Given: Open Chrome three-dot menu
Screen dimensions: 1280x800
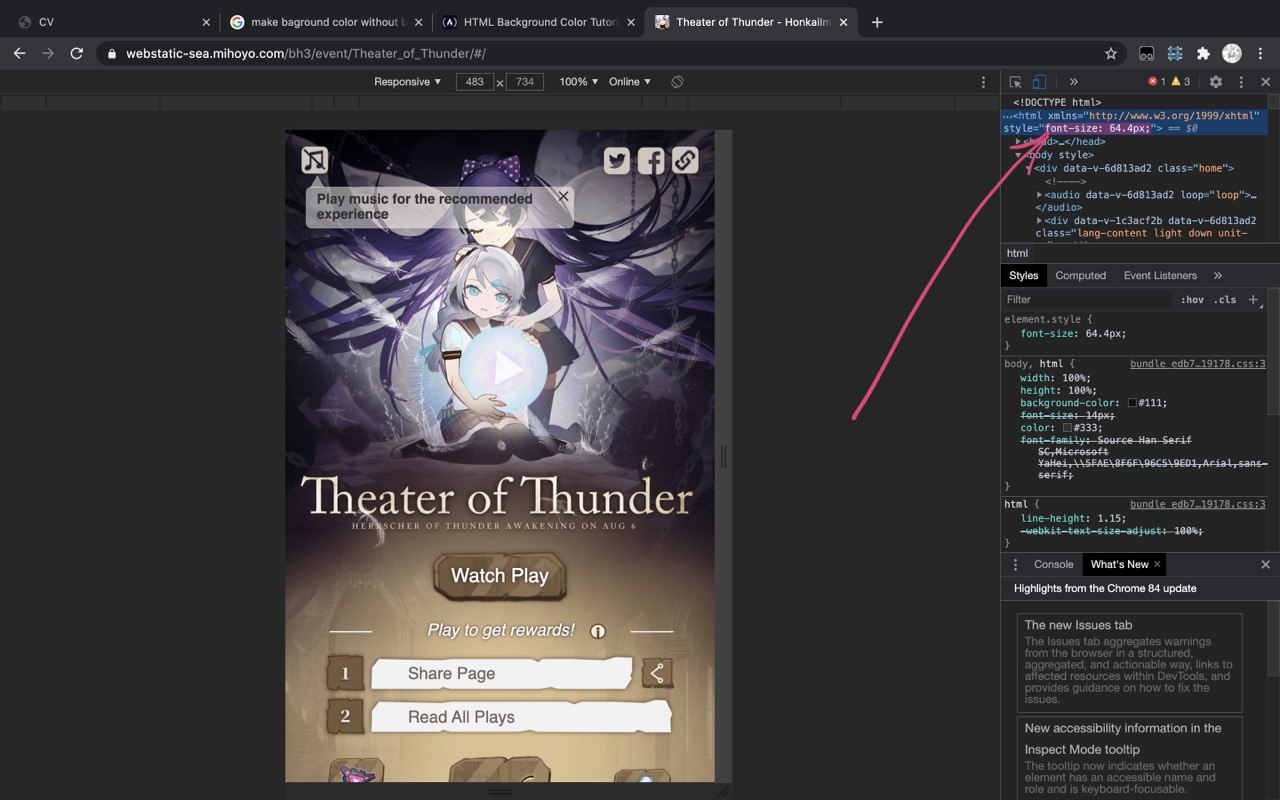Looking at the screenshot, I should [1260, 53].
